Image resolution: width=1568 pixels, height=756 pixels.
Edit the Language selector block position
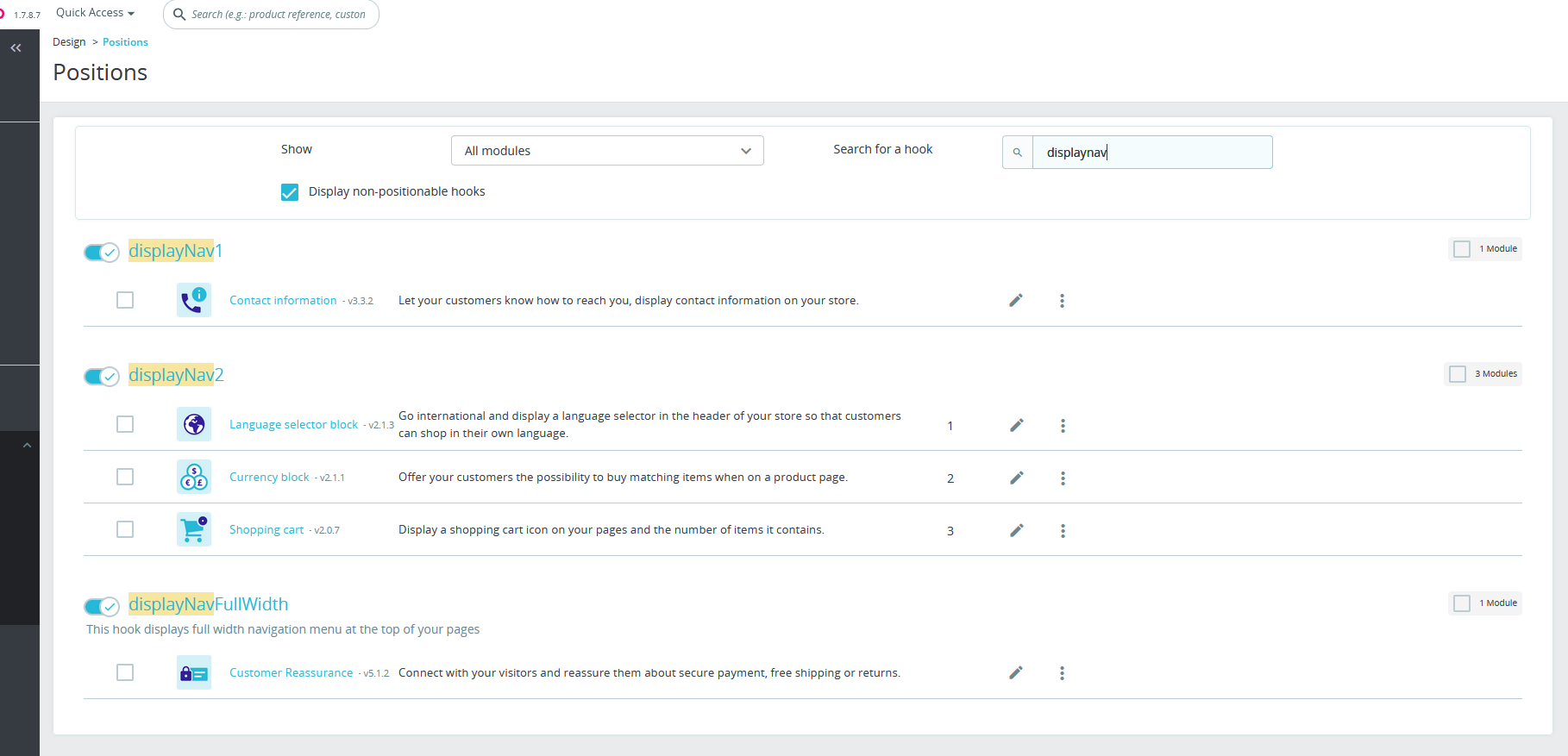click(1017, 425)
